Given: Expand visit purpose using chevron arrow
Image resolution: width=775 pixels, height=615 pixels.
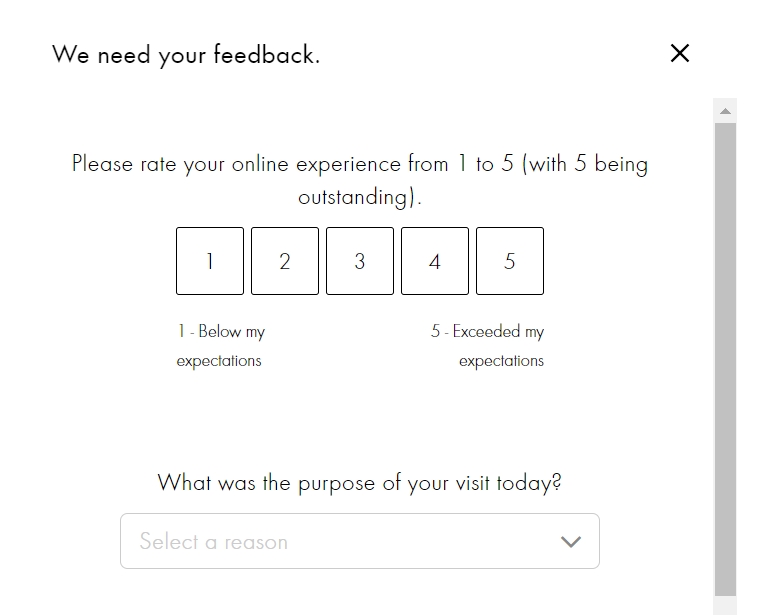Looking at the screenshot, I should click(571, 542).
